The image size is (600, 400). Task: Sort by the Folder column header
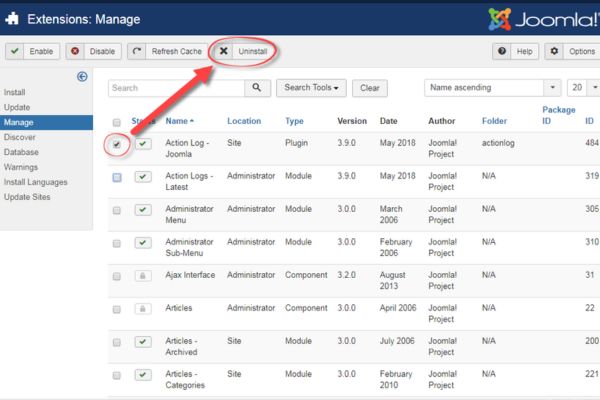[494, 121]
